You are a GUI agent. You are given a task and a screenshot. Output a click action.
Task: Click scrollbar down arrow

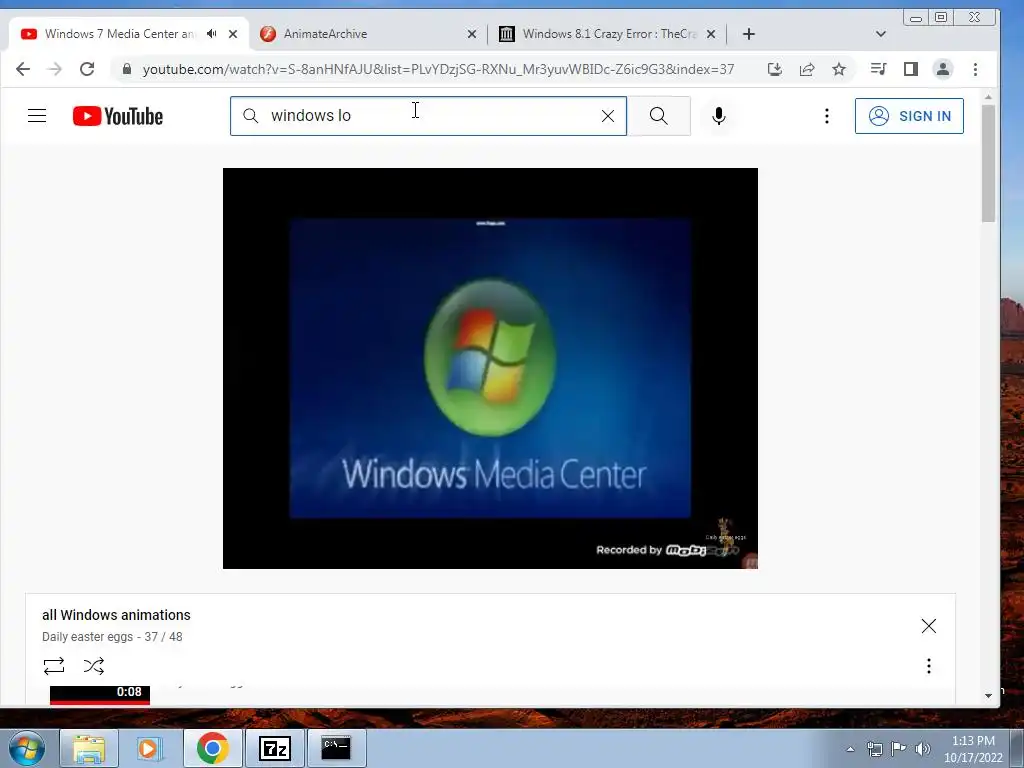tap(988, 696)
